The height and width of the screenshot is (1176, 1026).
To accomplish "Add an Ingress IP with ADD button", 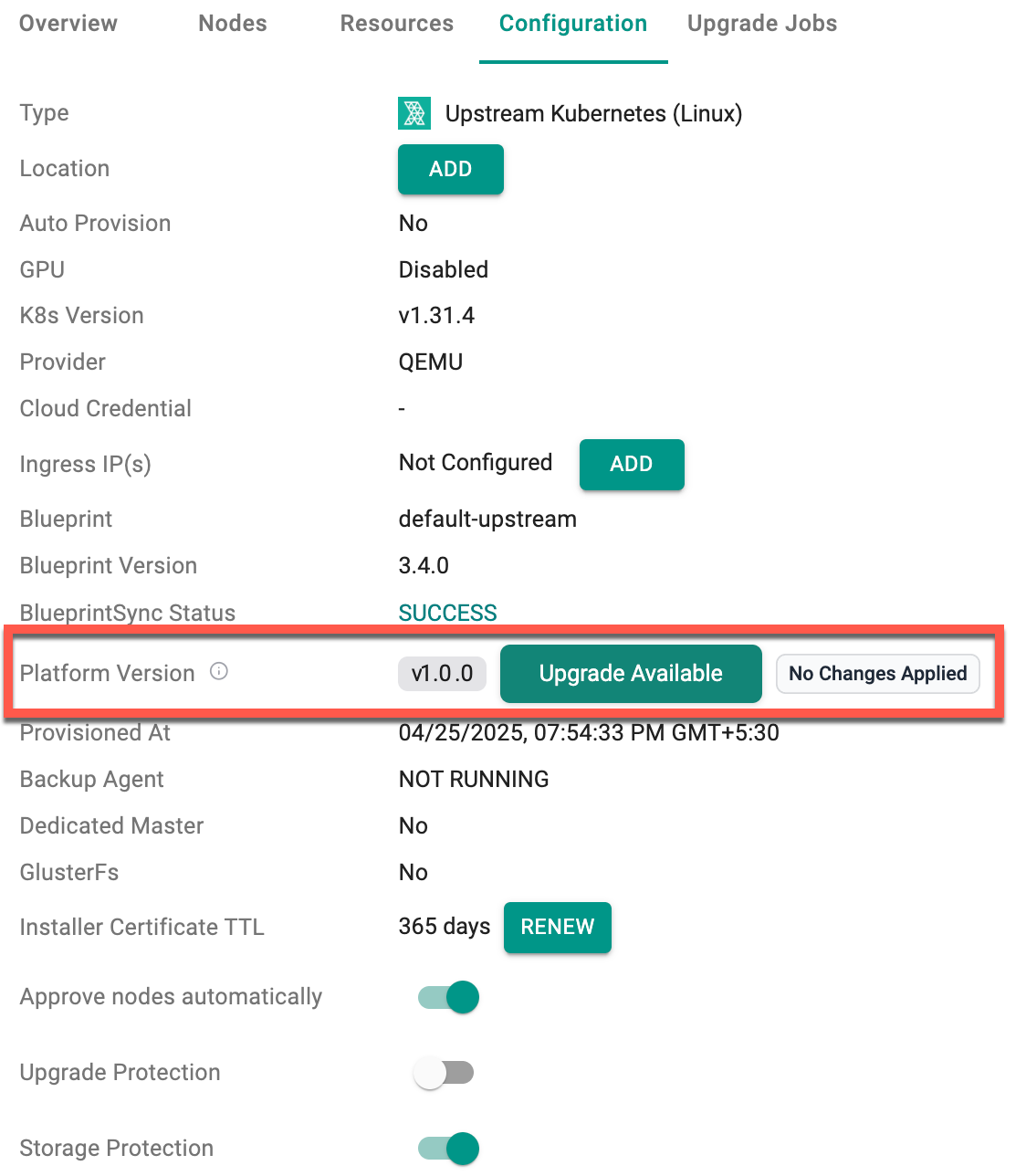I will click(632, 464).
